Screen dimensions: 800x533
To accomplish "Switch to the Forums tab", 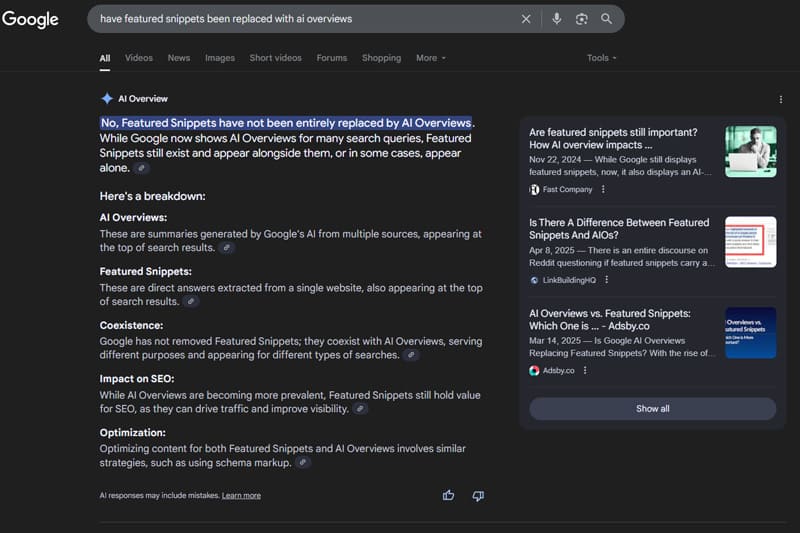I will point(332,58).
